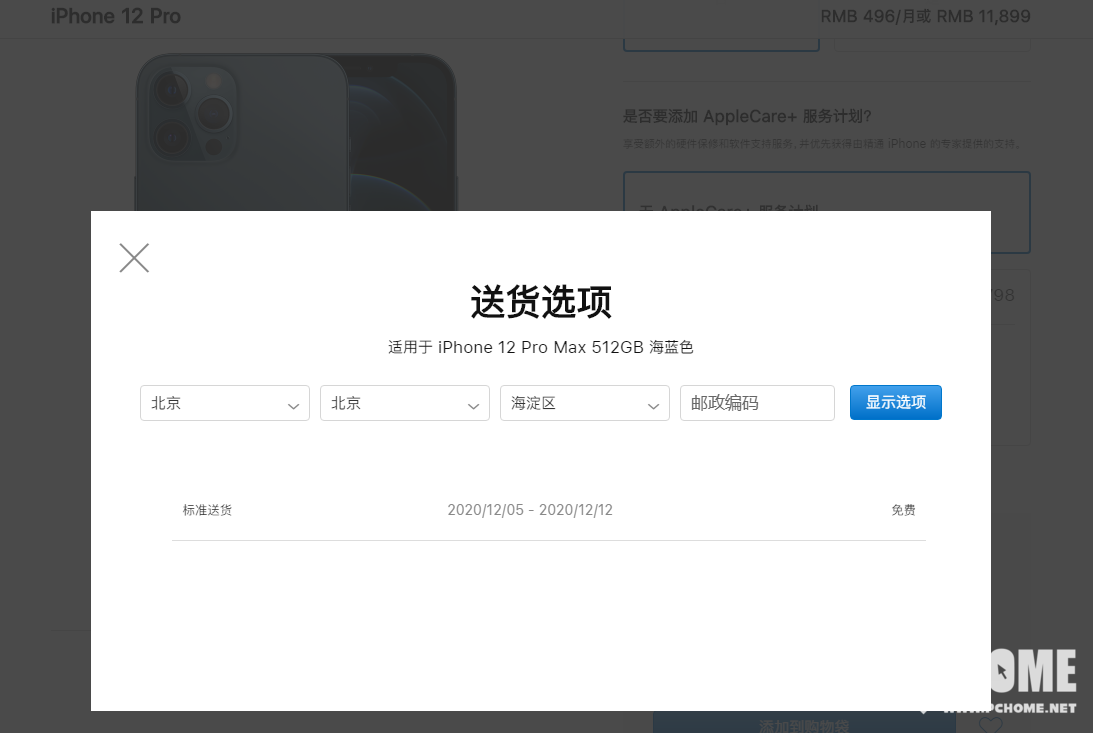Click the AppleCare+ 服务计划 question heading
1093x733 pixels.
(747, 116)
